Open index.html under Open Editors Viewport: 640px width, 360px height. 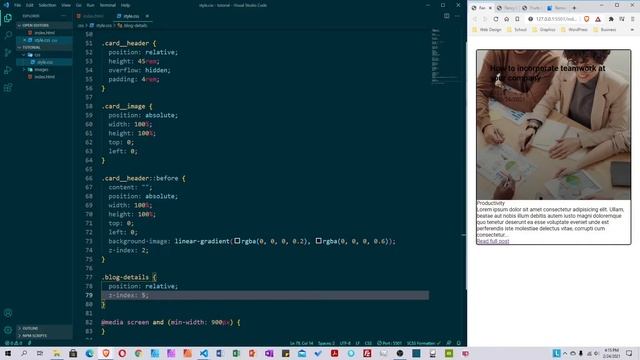click(44, 33)
